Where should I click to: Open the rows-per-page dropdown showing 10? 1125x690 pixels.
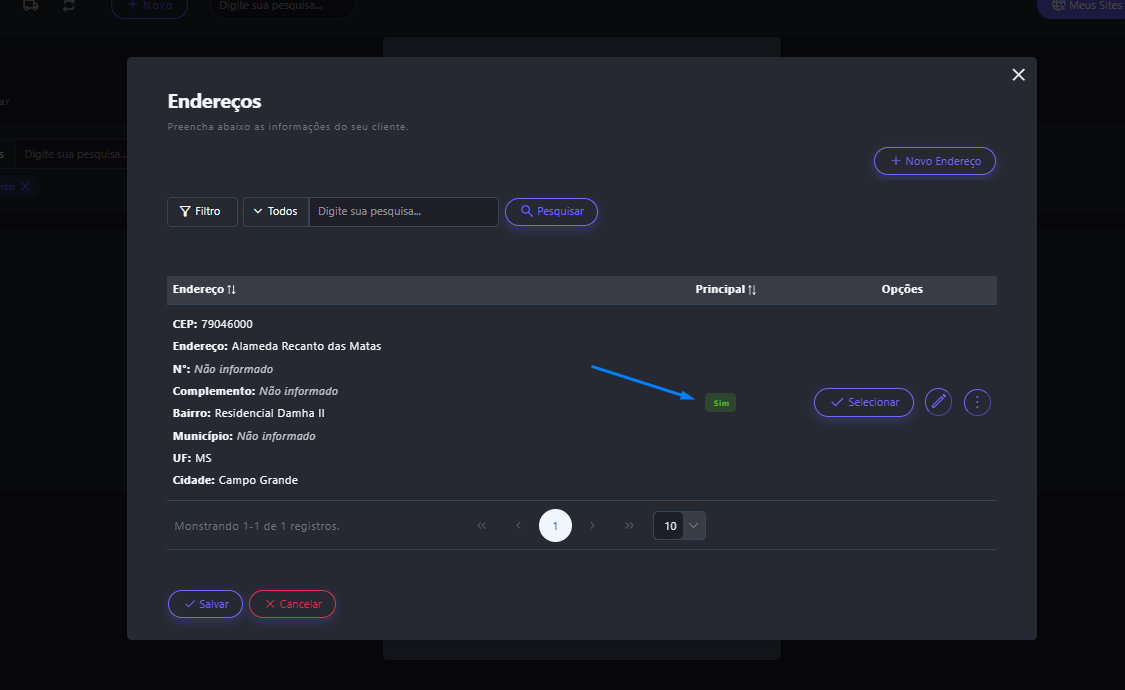tap(680, 526)
